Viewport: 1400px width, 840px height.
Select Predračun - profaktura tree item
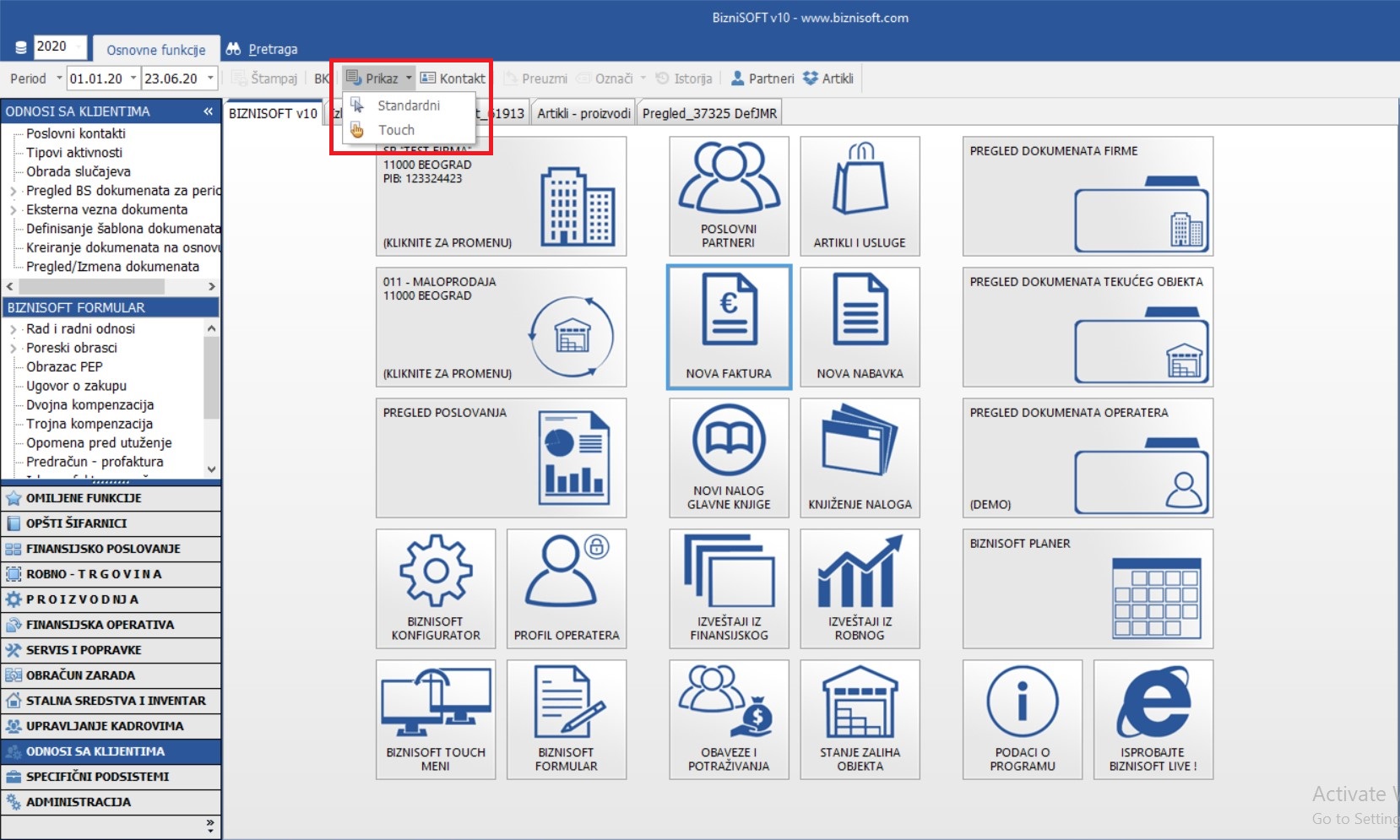(95, 462)
